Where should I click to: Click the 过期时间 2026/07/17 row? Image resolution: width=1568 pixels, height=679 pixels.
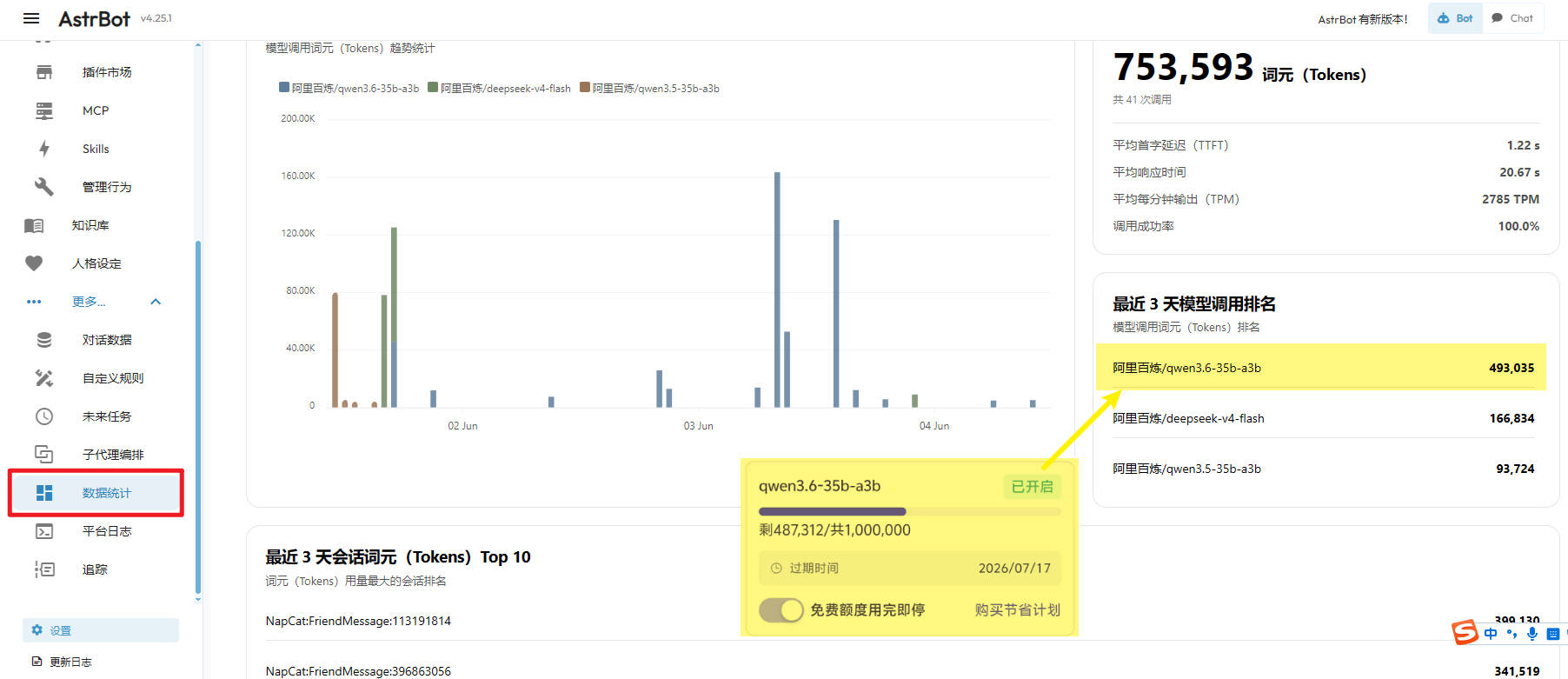point(909,569)
